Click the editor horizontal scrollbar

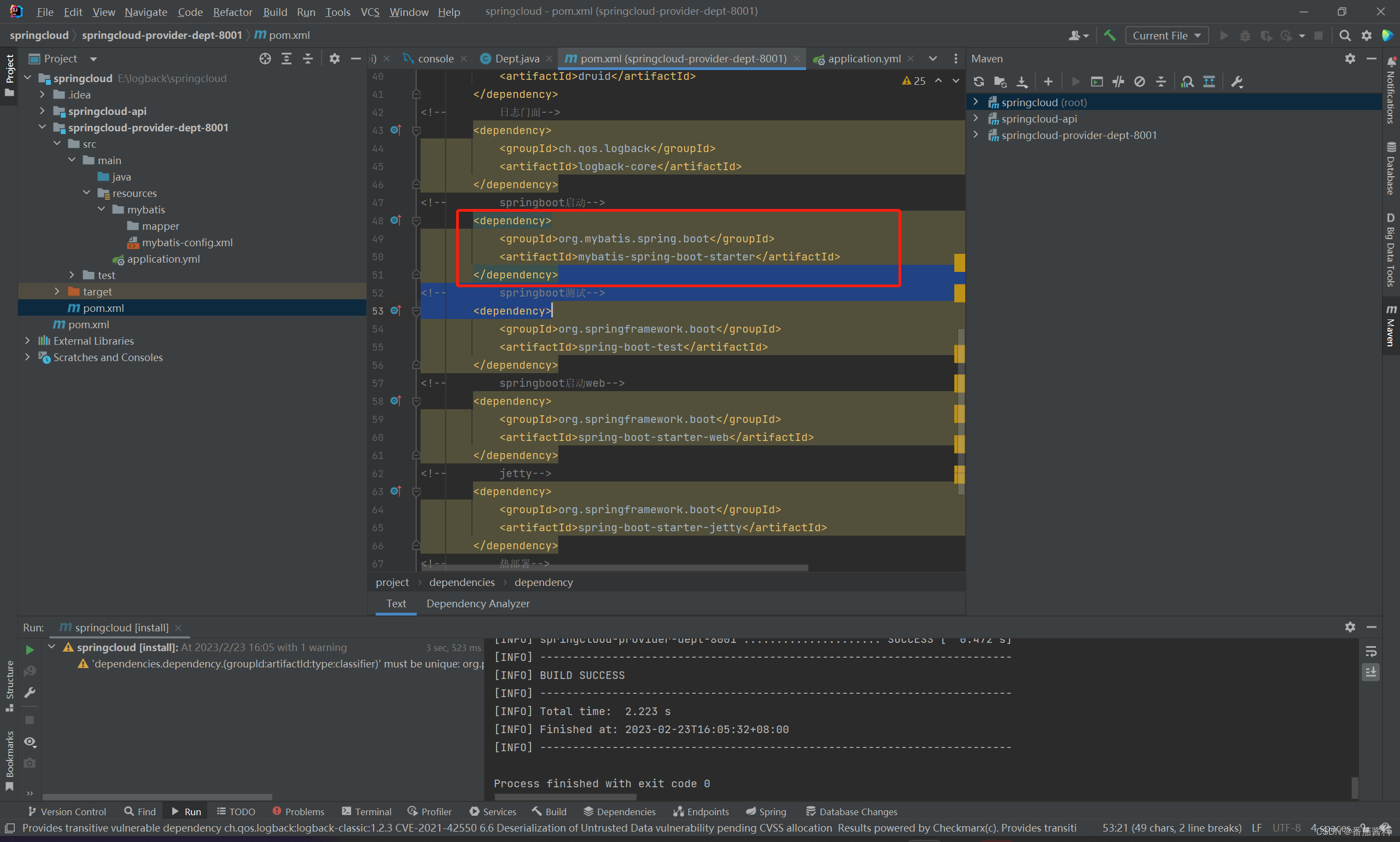point(615,567)
